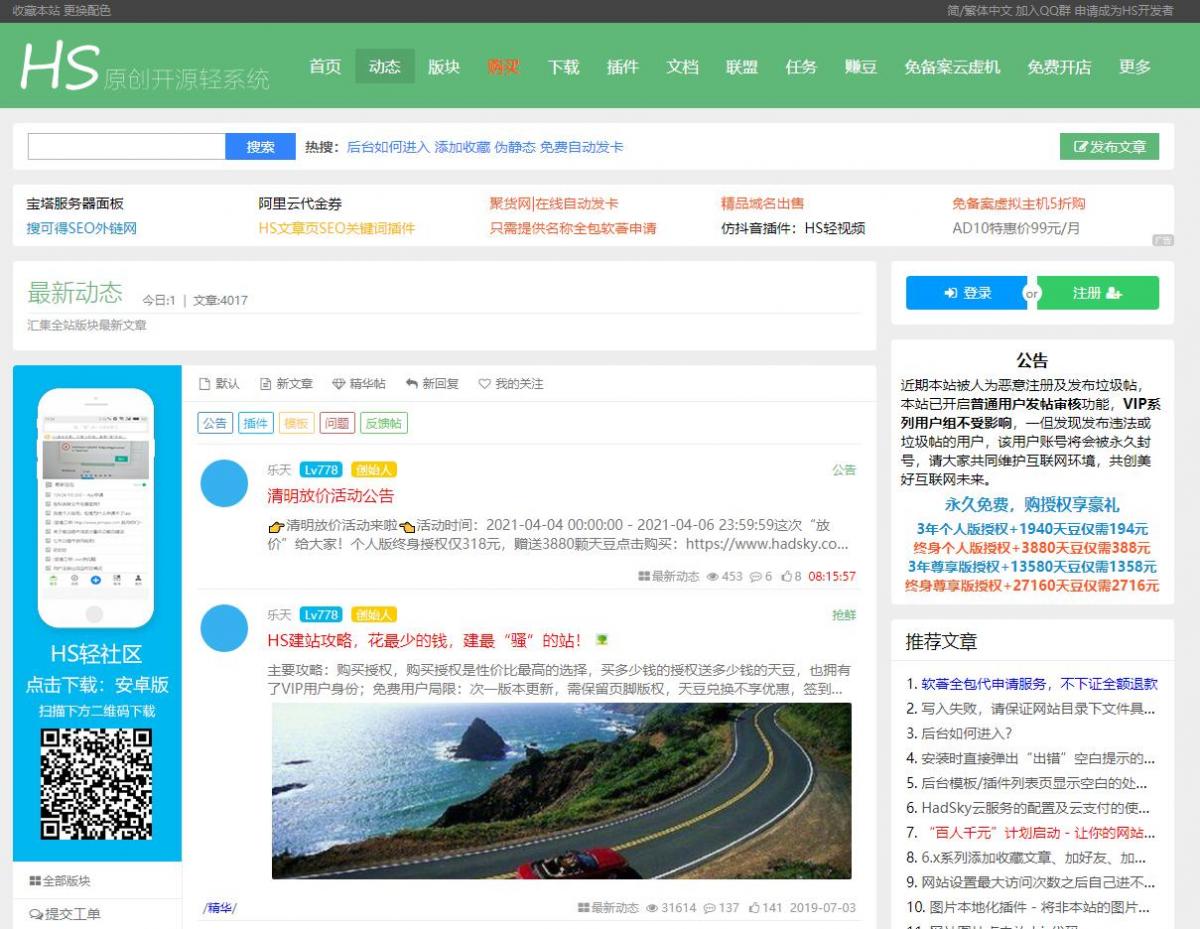This screenshot has width=1200, height=929.
Task: Click the thumbs-up icon on the 清明放价活动公告 post
Action: [x=786, y=577]
